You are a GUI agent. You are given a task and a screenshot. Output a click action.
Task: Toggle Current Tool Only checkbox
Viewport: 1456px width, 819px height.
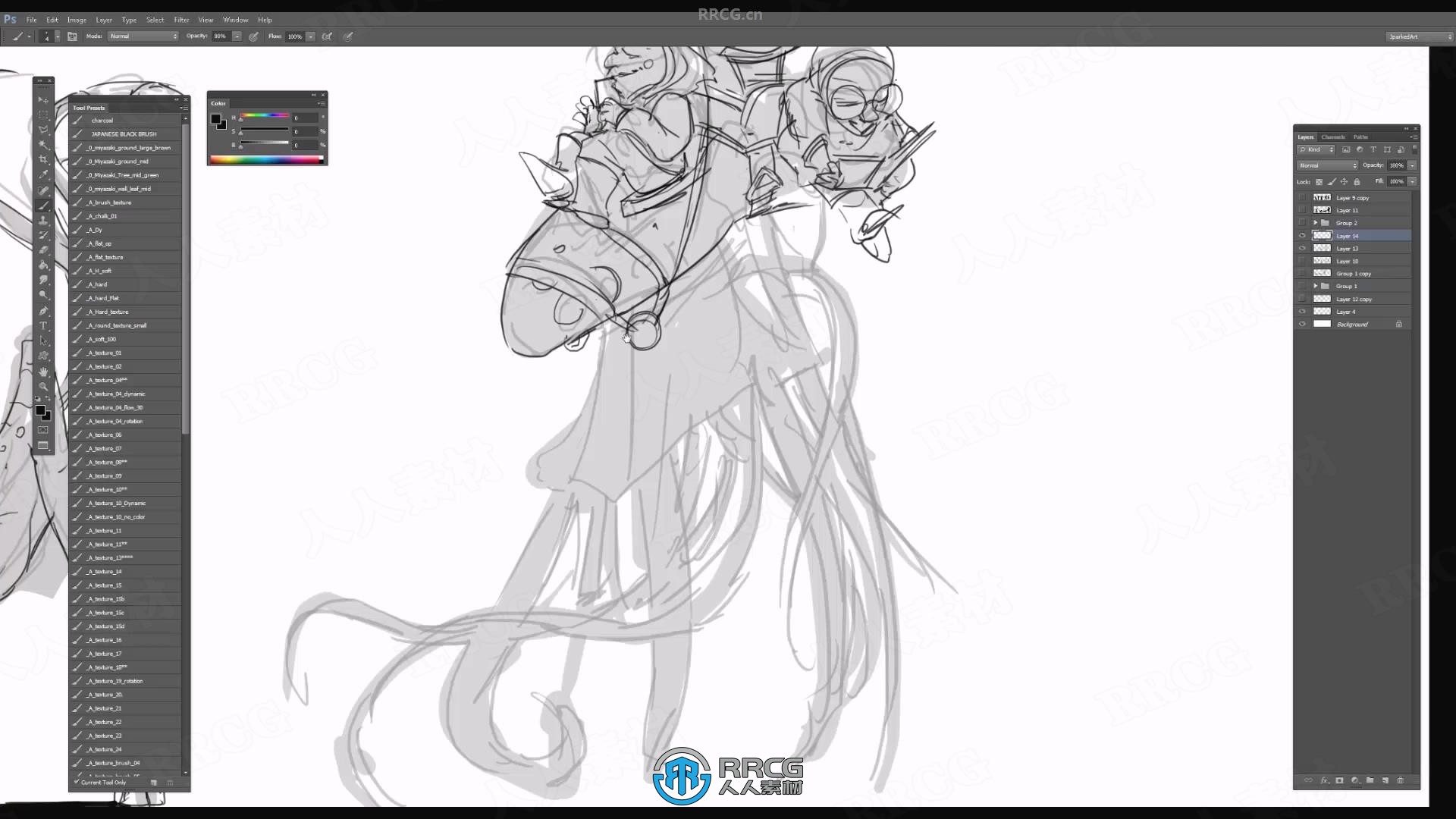coord(77,782)
